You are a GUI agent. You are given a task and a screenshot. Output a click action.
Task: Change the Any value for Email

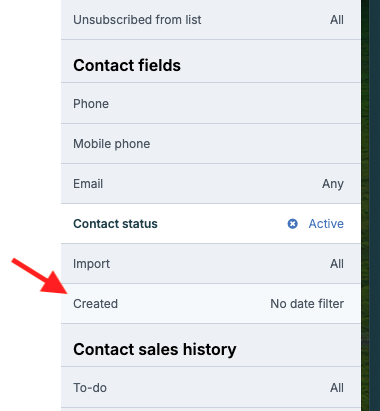click(x=333, y=184)
